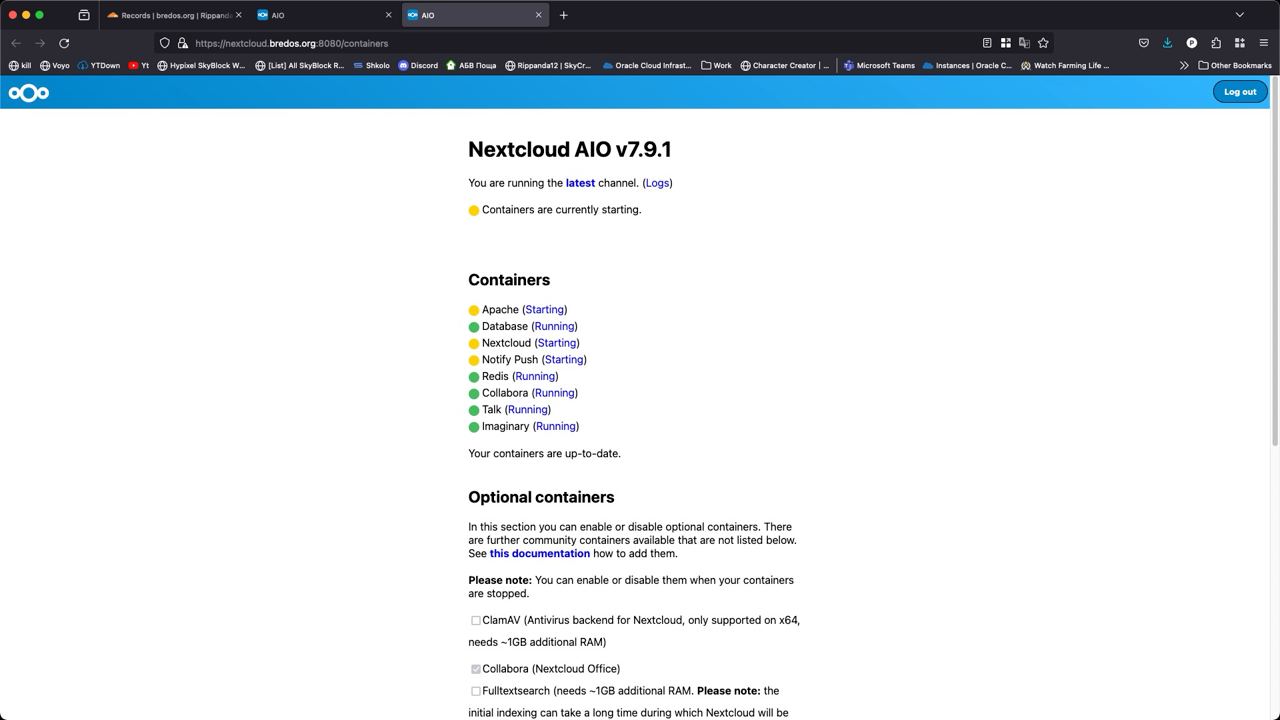Open the list all tabs dropdown
The image size is (1280, 720).
1239,15
